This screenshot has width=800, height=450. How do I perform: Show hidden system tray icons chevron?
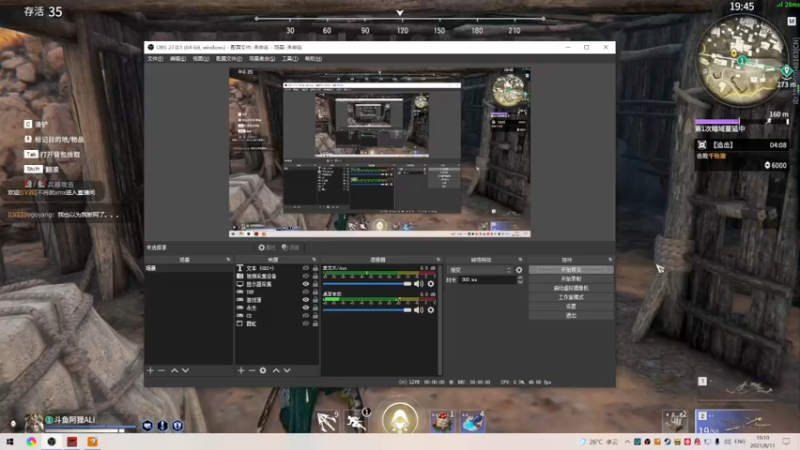coord(627,442)
